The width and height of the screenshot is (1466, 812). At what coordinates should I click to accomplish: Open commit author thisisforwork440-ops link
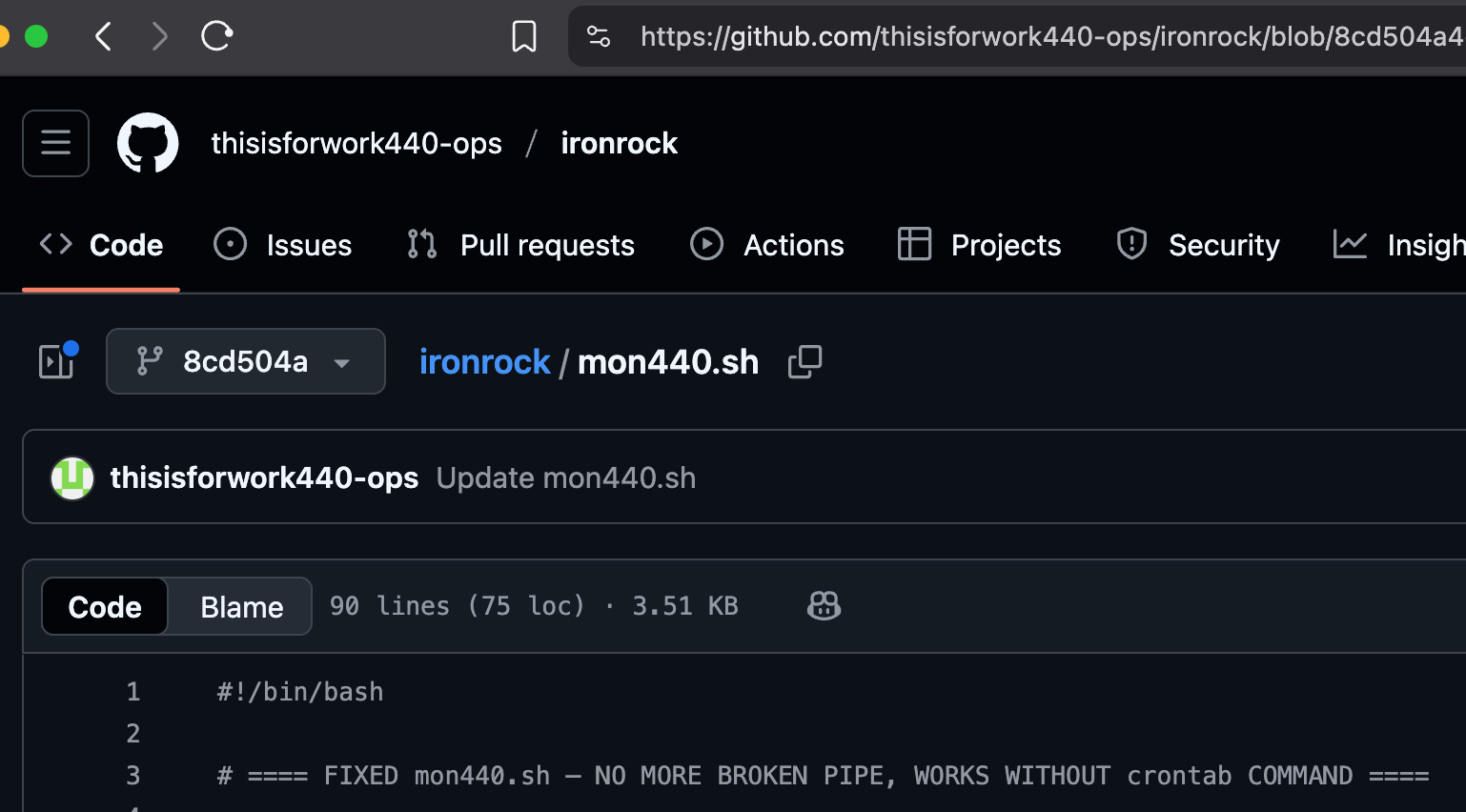(264, 477)
